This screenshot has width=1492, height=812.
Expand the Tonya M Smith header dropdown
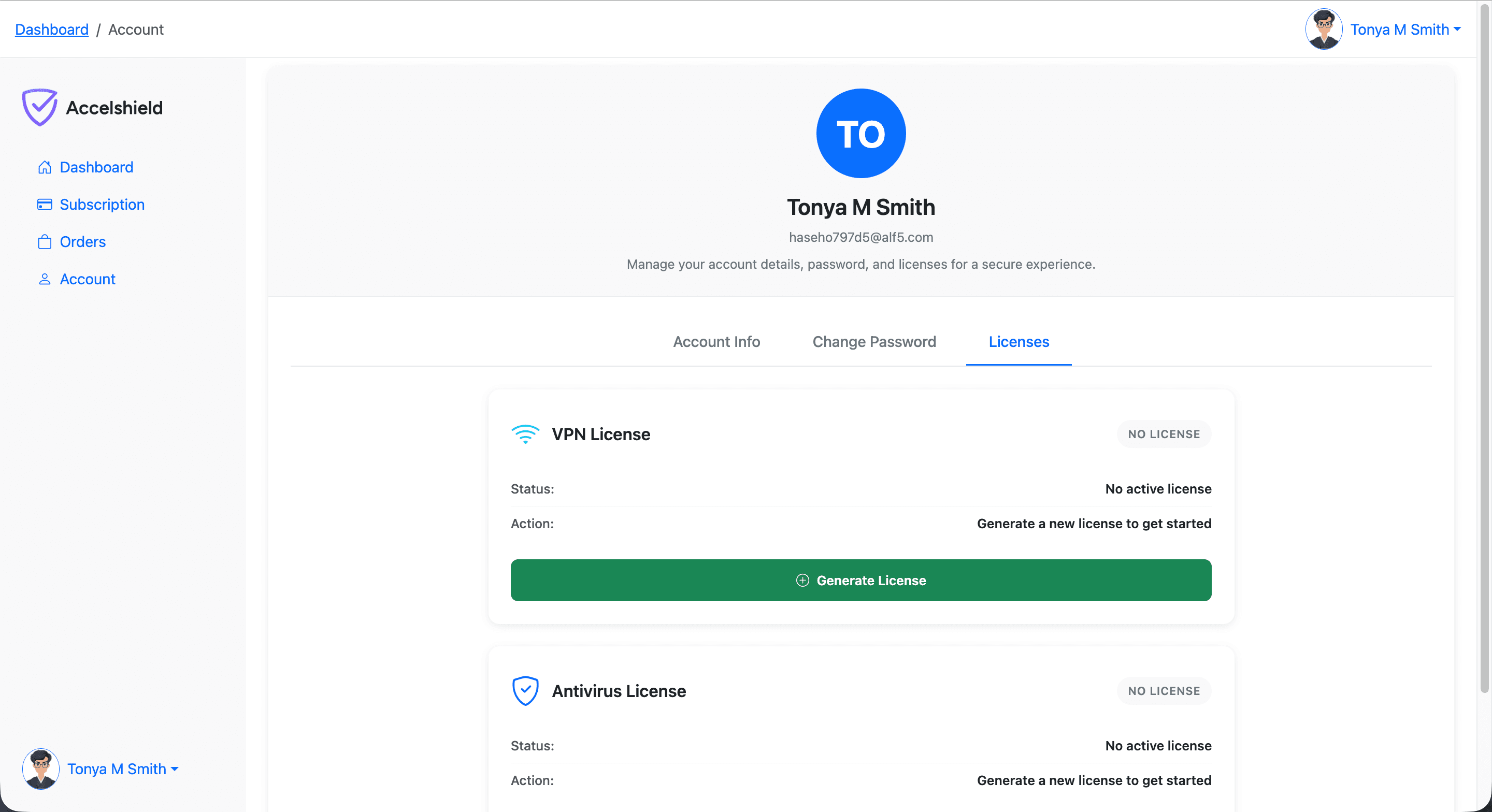1405,30
